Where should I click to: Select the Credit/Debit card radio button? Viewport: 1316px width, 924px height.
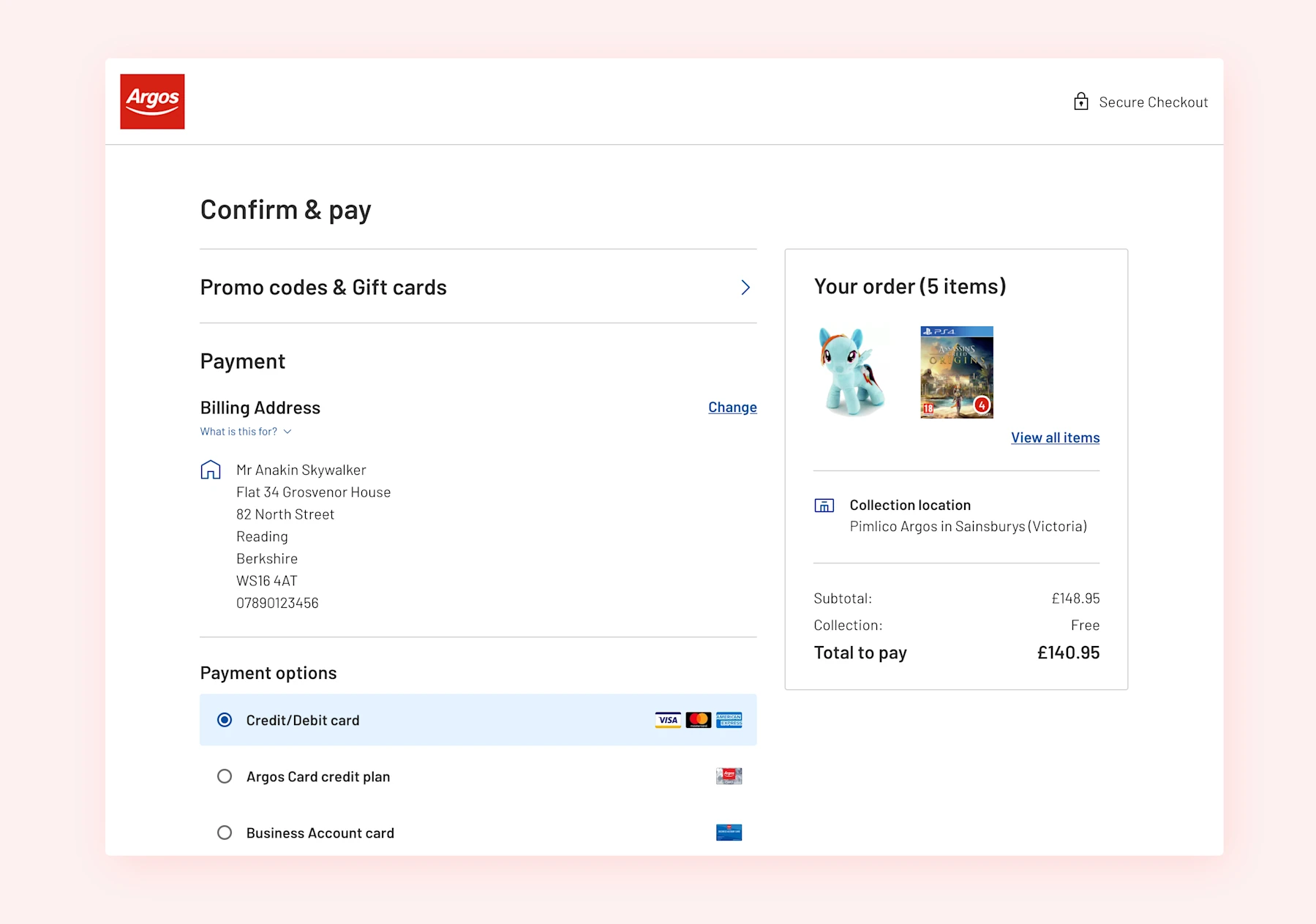[225, 720]
